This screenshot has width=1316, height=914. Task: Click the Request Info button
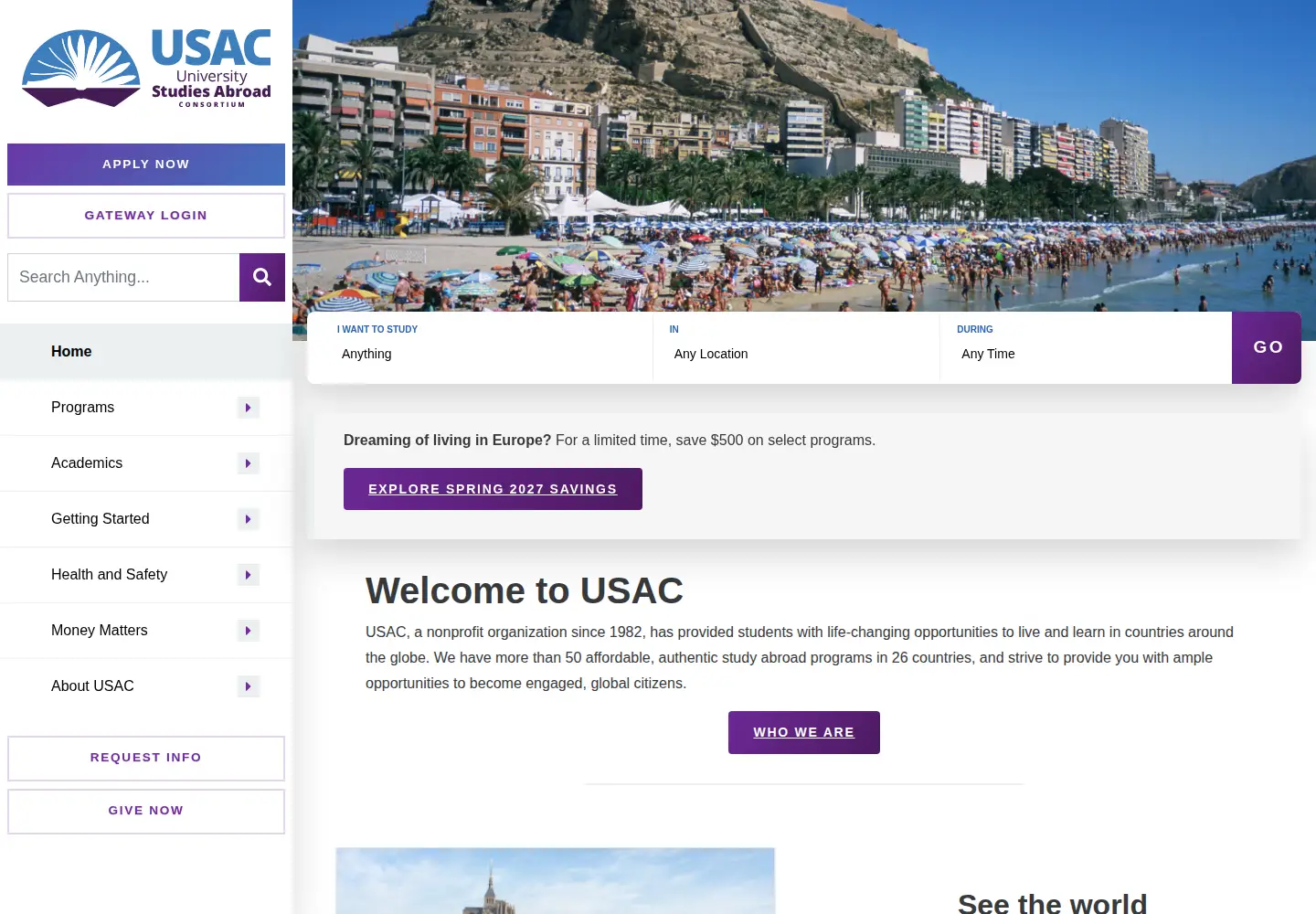[x=146, y=758]
